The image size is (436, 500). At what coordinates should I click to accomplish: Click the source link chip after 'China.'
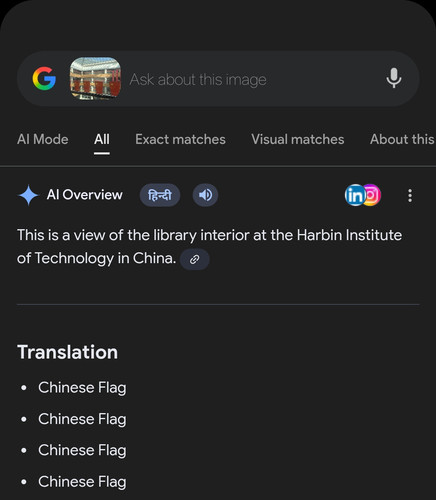[x=195, y=259]
